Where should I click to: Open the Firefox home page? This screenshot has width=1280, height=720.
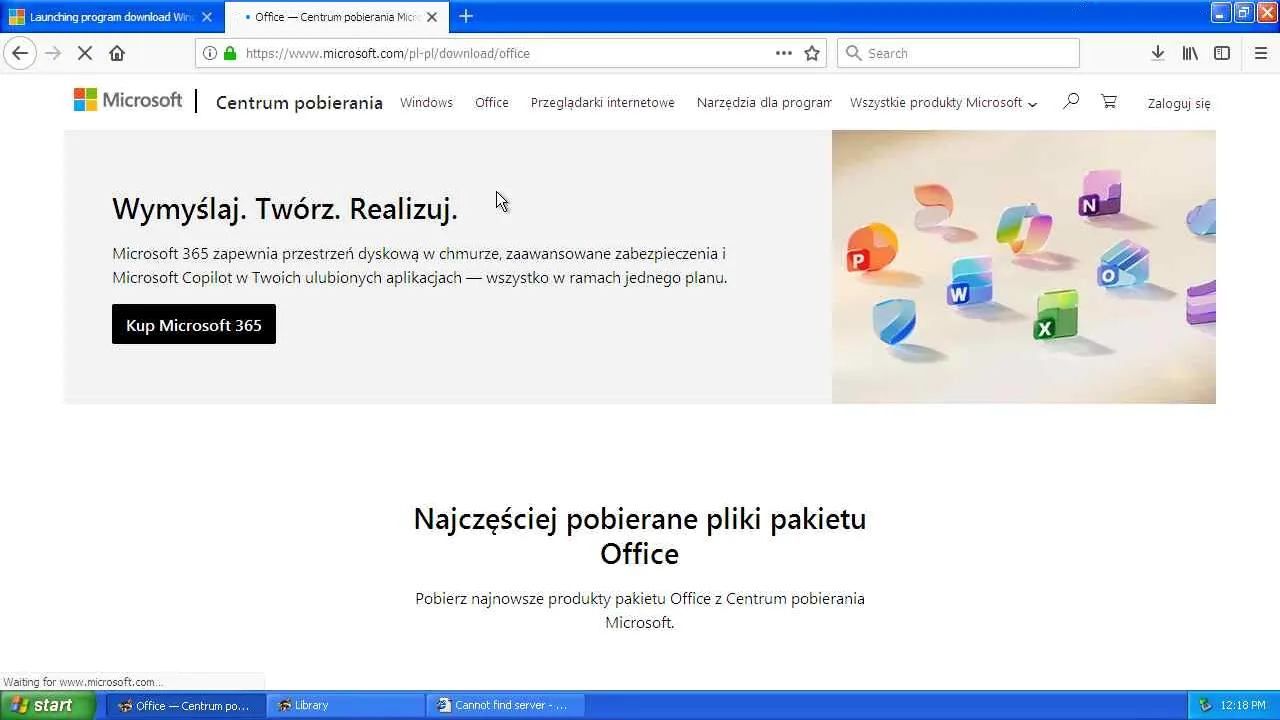coord(117,53)
